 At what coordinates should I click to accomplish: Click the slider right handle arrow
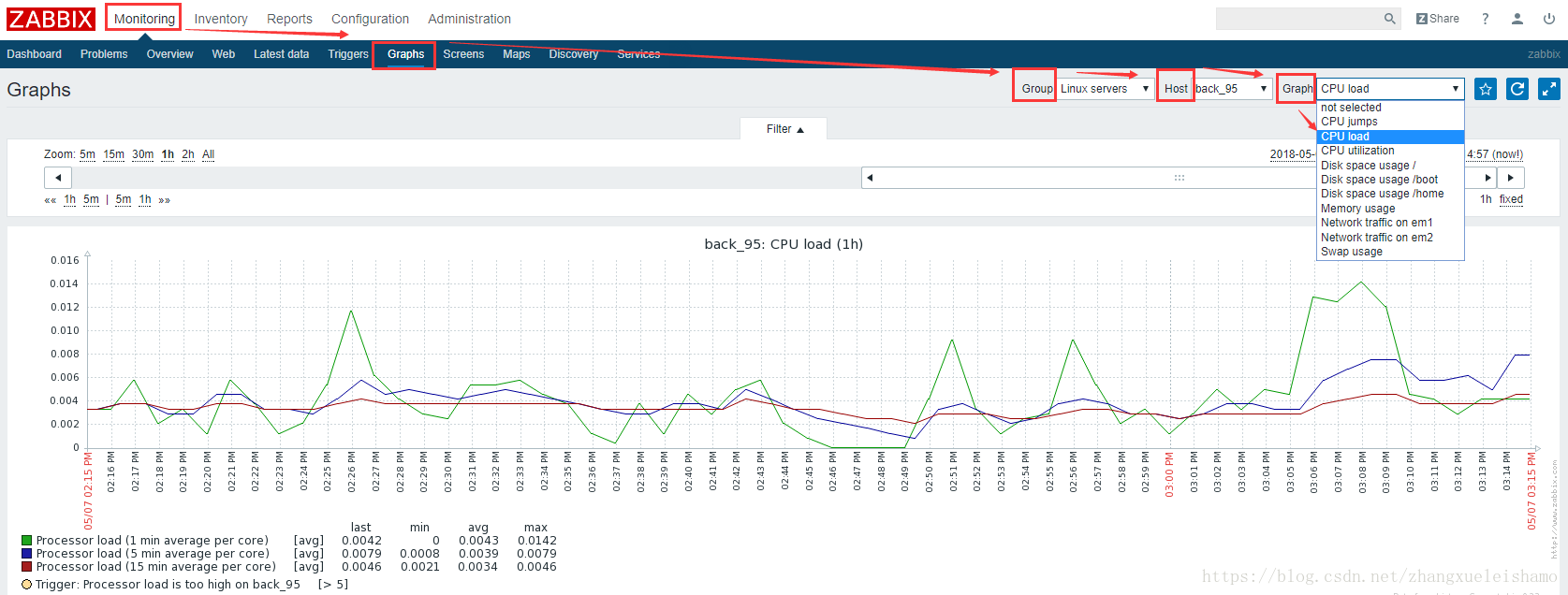1487,178
